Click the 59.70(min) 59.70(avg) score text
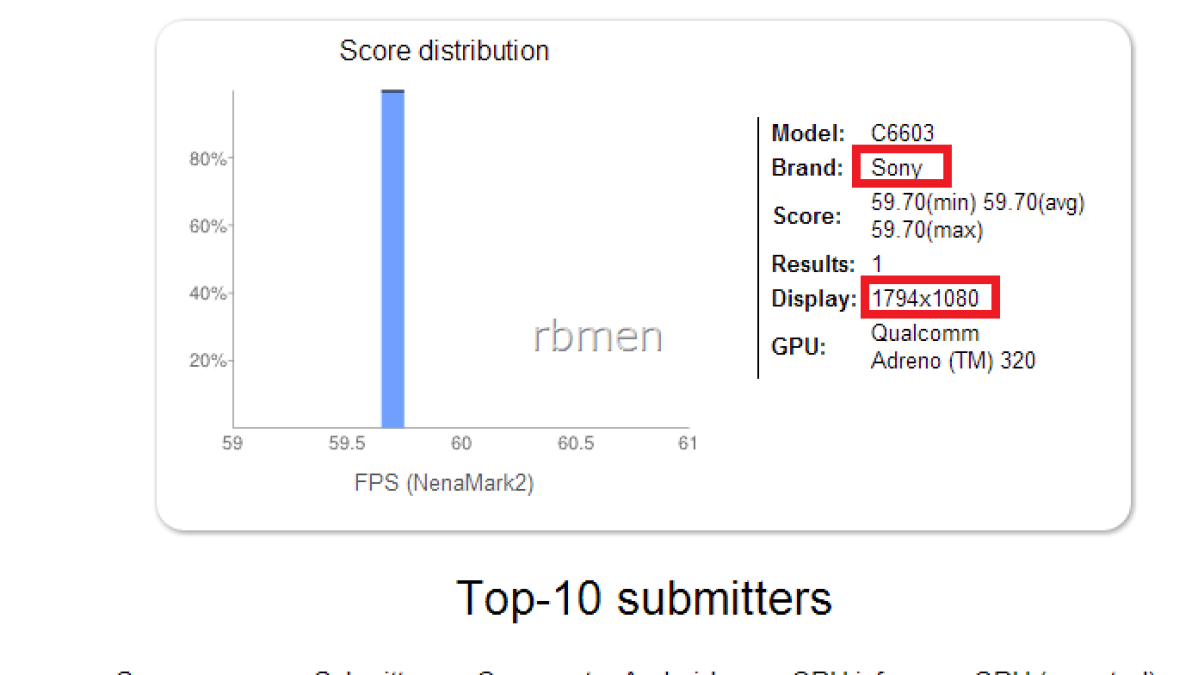The width and height of the screenshot is (1198, 675). click(977, 203)
